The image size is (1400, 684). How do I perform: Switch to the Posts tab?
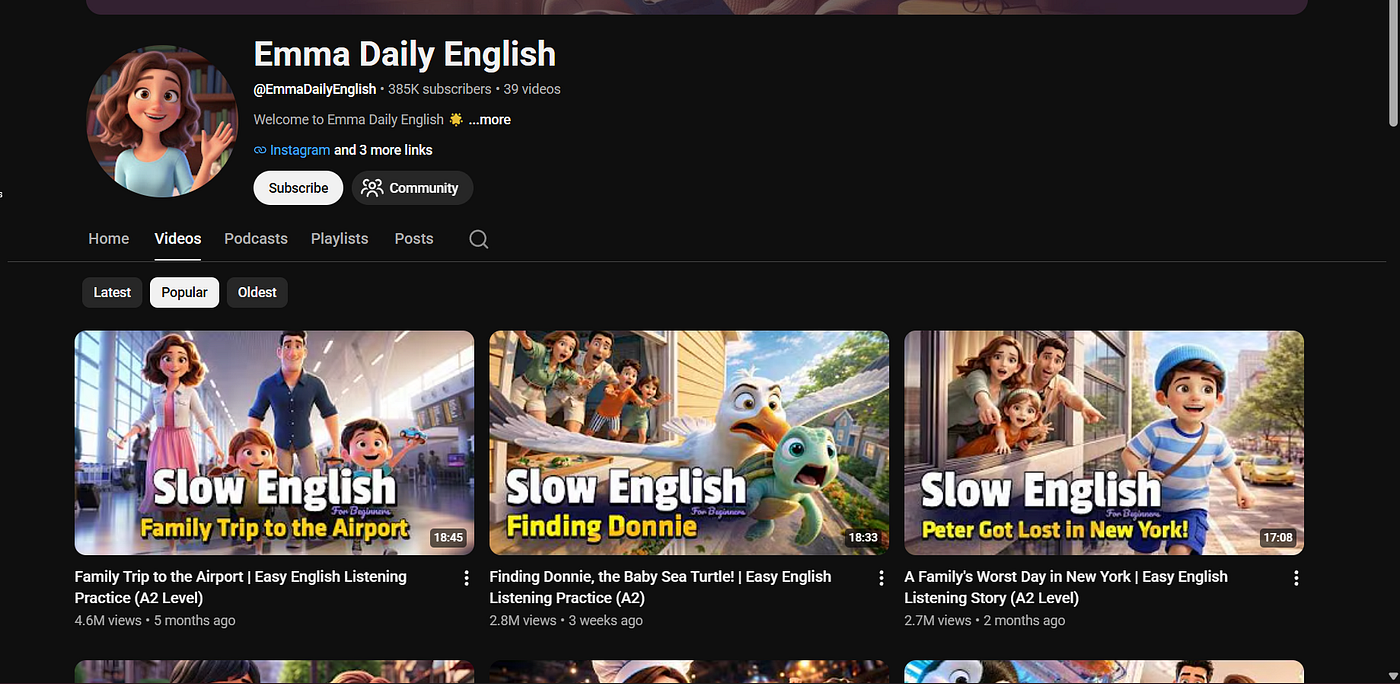click(x=414, y=239)
